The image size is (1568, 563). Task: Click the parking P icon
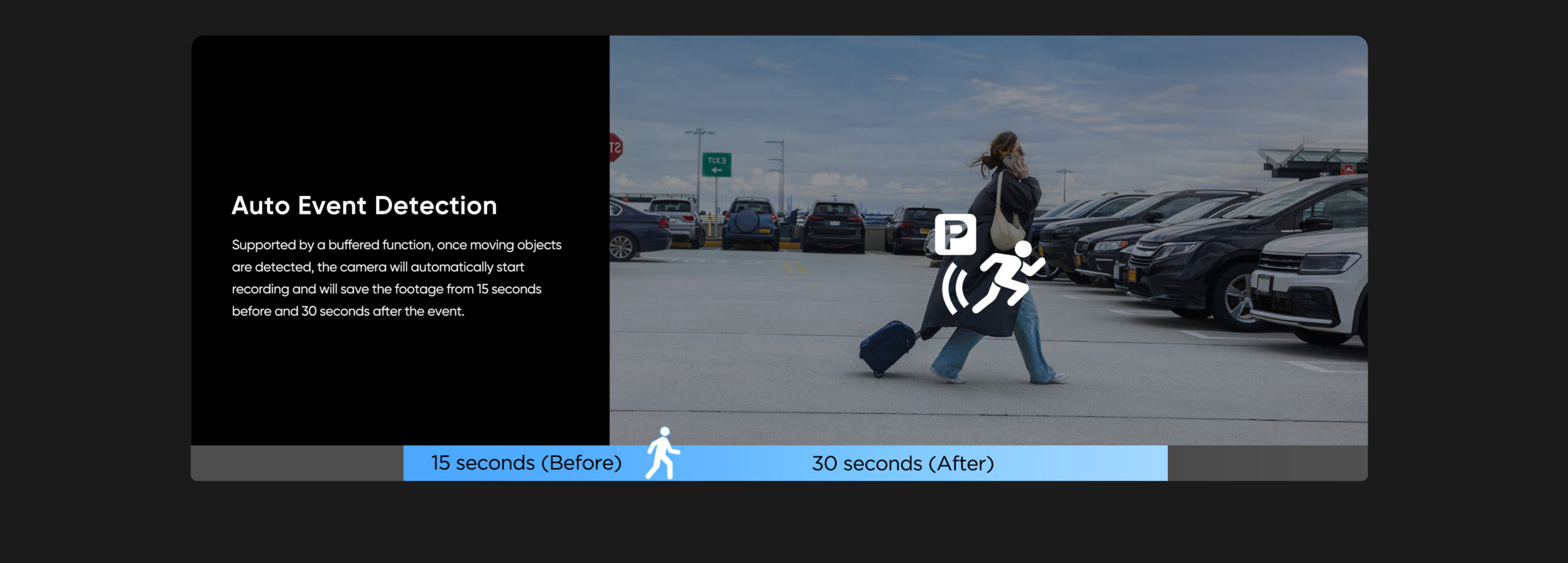coord(956,234)
